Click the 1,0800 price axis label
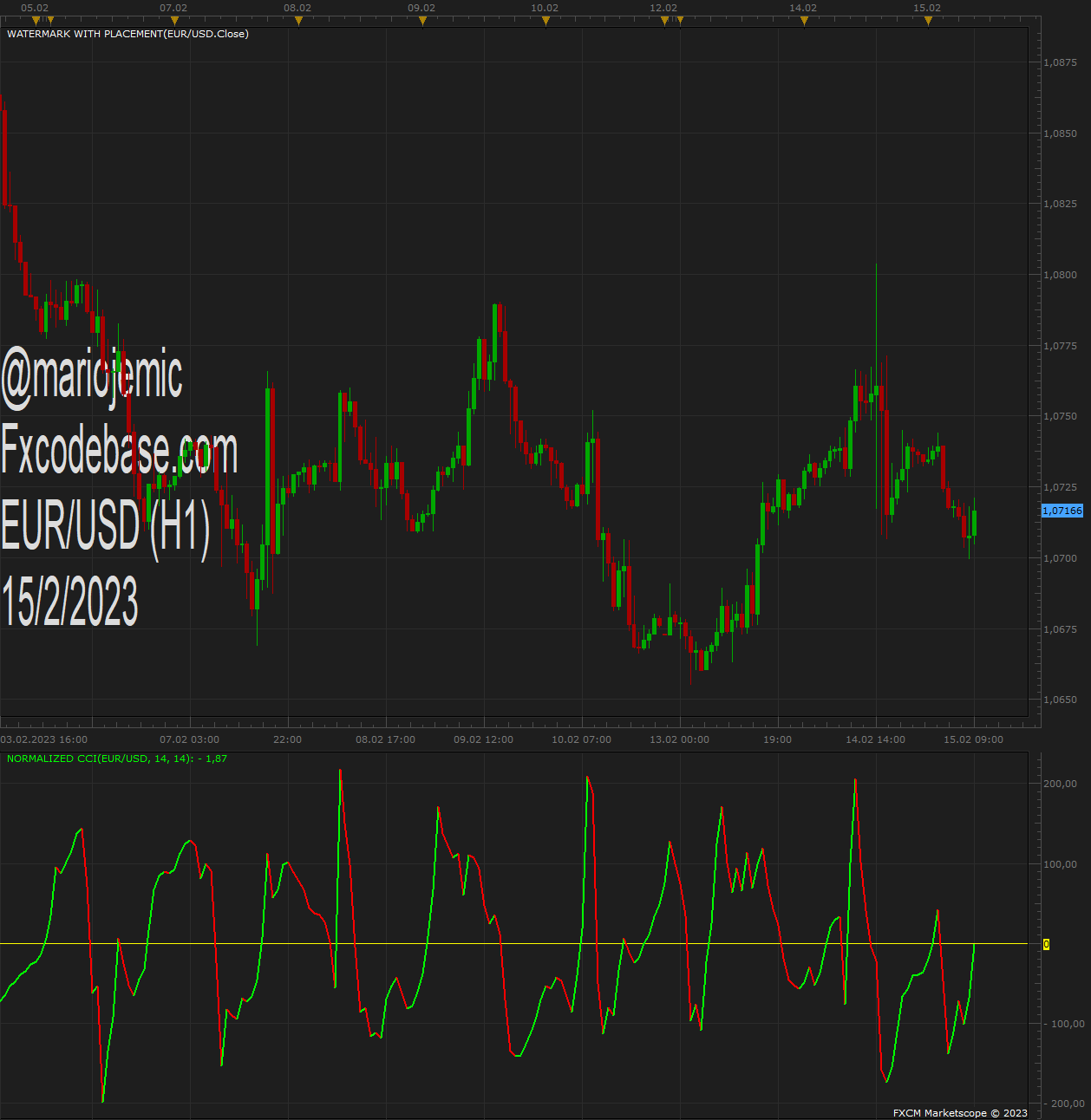The image size is (1091, 1120). coord(1060,275)
